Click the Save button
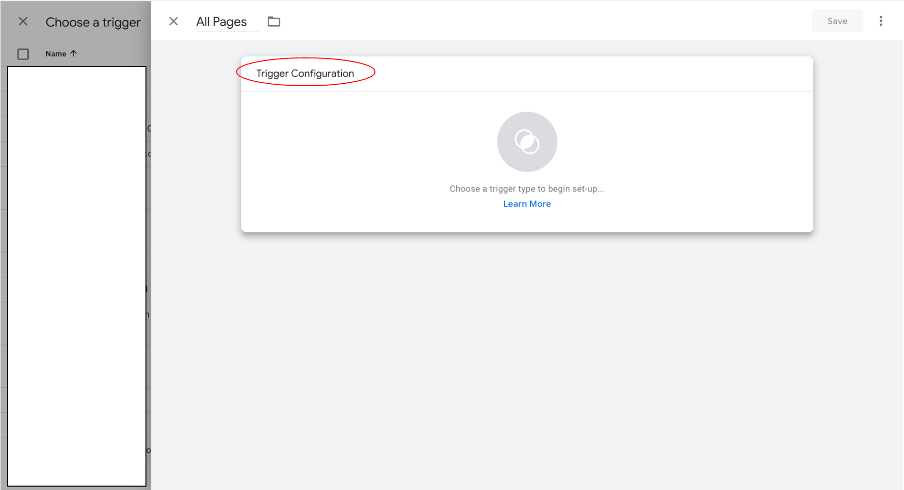This screenshot has height=490, width=904. pos(837,21)
